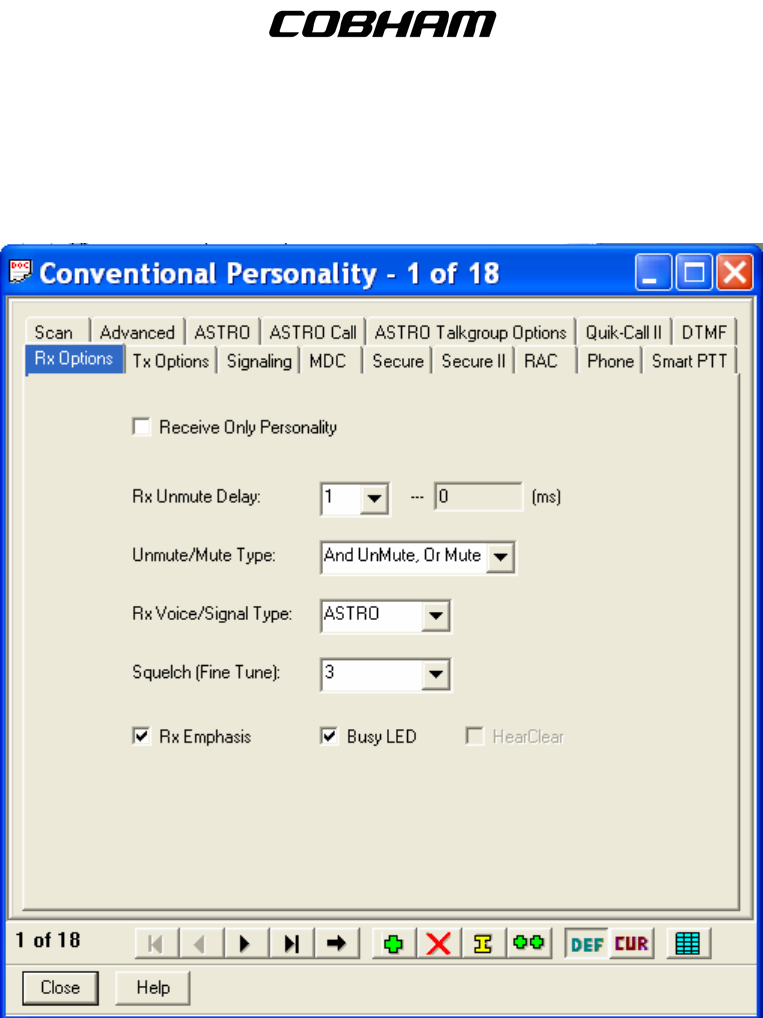This screenshot has height=1018, width=763.
Task: Enable Receive Only Personality checkbox
Action: click(x=141, y=427)
